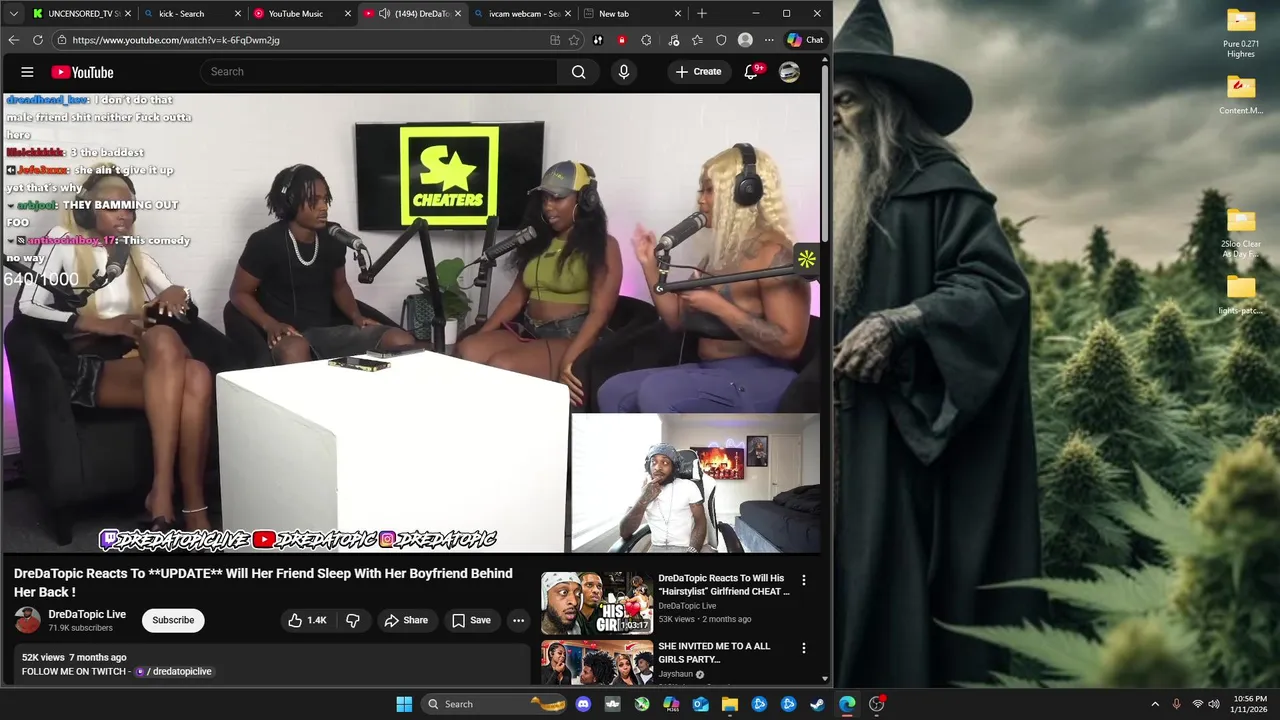Like the video with thumbs up
The width and height of the screenshot is (1280, 720).
(x=307, y=620)
